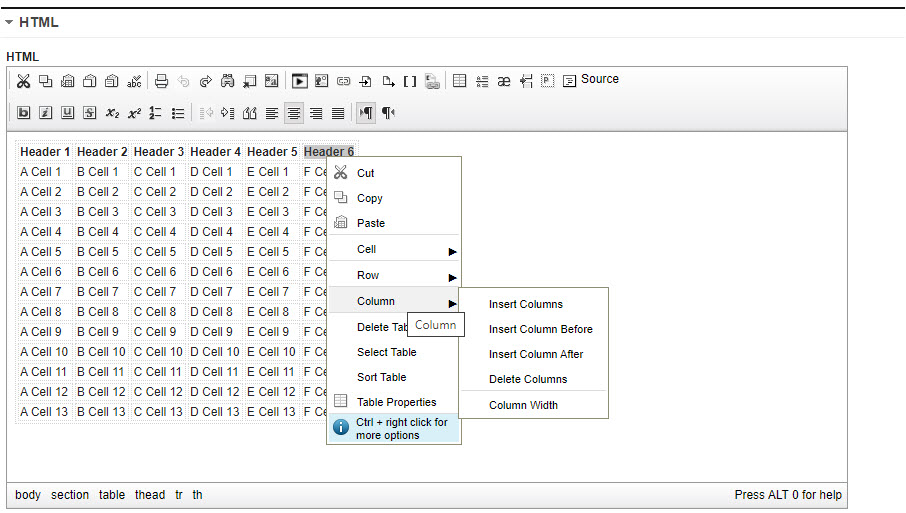Image resolution: width=906 pixels, height=513 pixels.
Task: Apply block quote formatting
Action: coord(250,113)
